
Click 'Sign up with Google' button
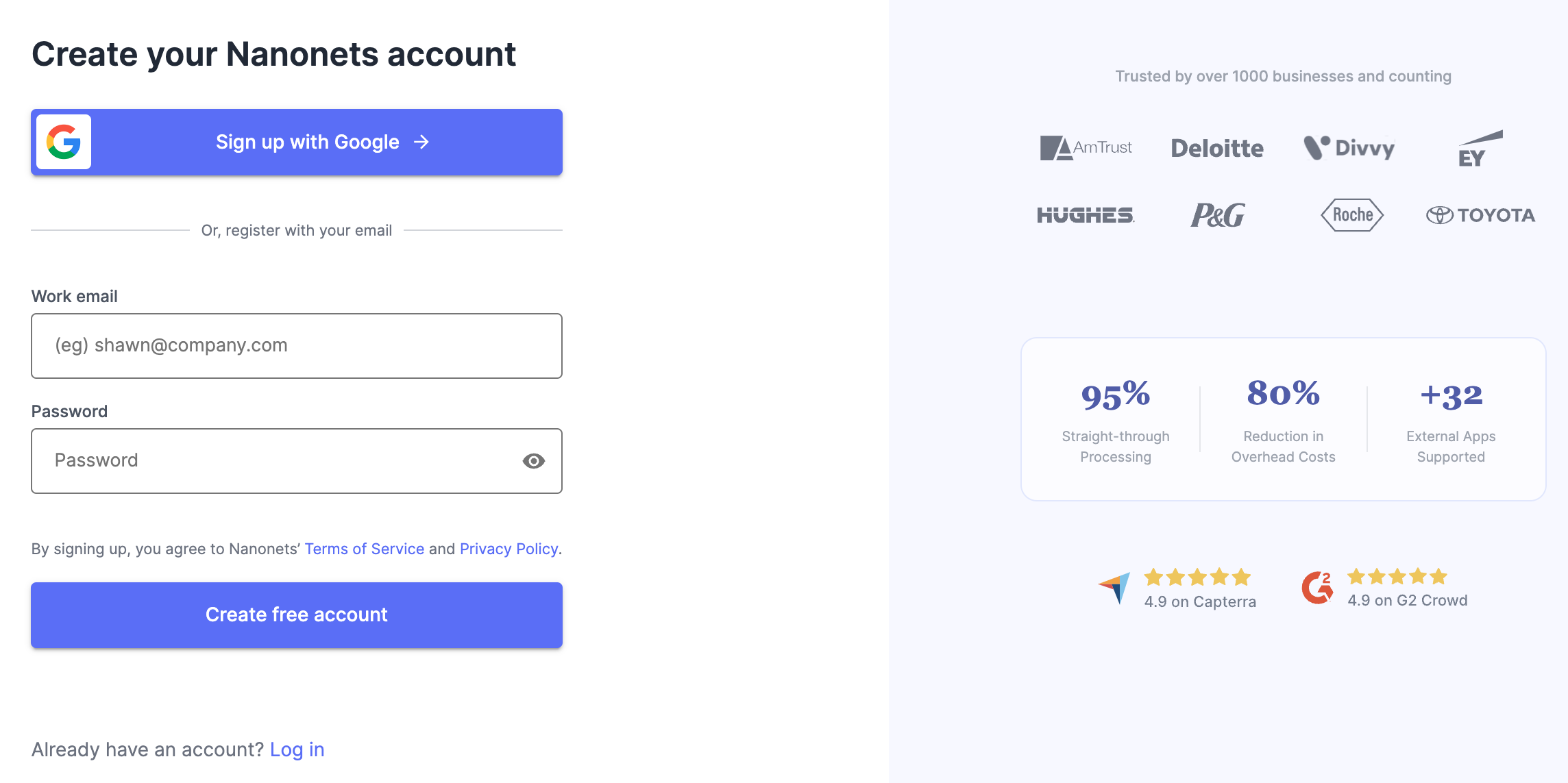pyautogui.click(x=297, y=142)
